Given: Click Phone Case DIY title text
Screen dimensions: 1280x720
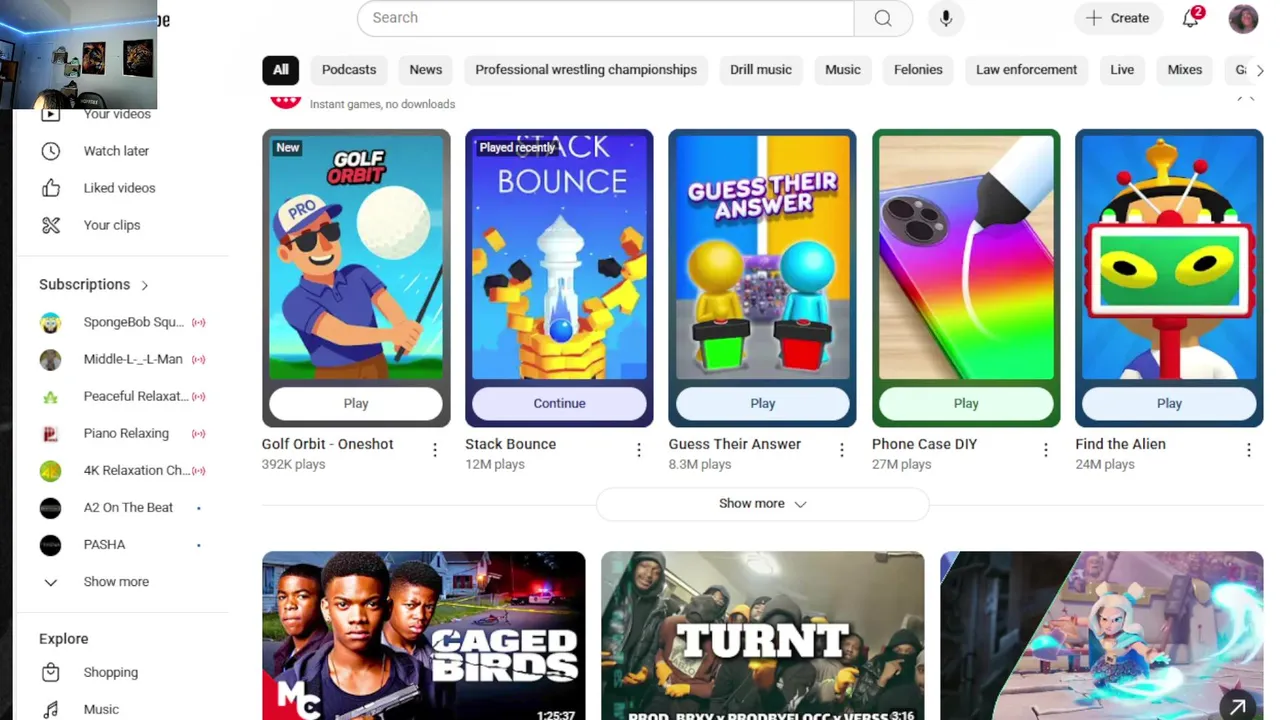Looking at the screenshot, I should tap(924, 444).
